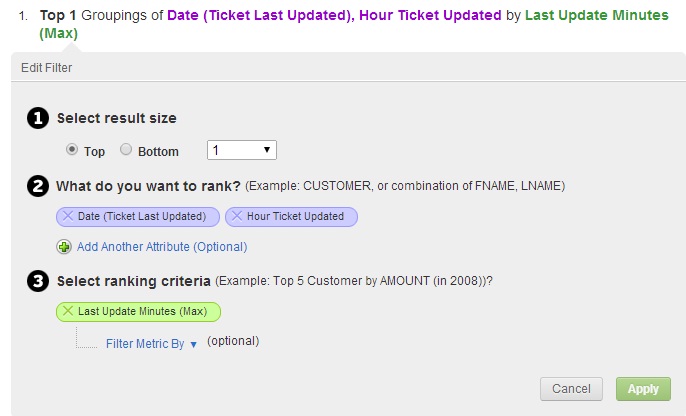
Task: Remove the Last Update Minutes (Max) metric chip
Action: click(68, 311)
